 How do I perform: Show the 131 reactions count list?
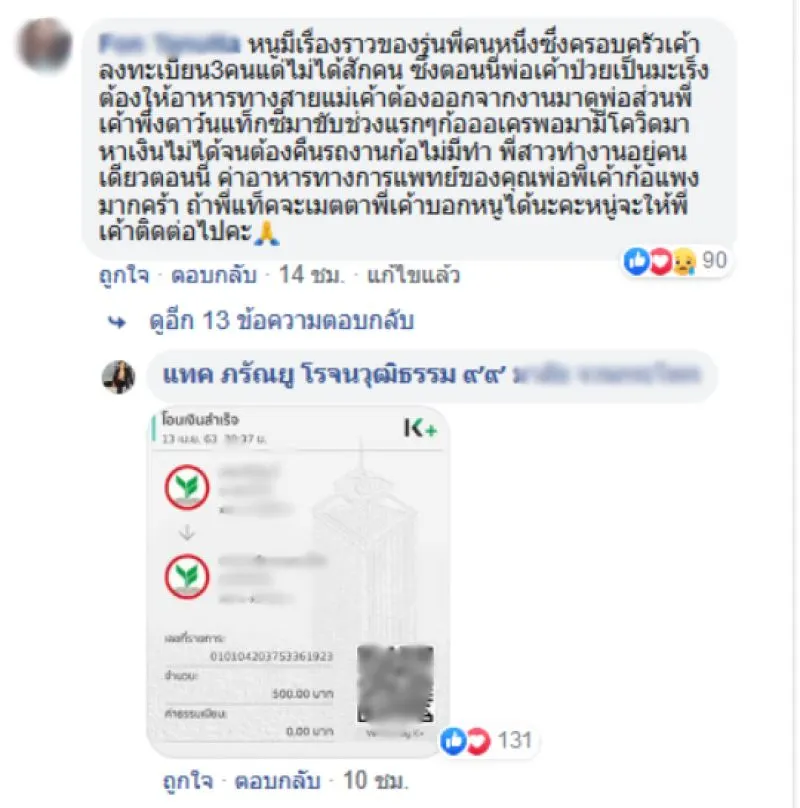pyautogui.click(x=515, y=740)
